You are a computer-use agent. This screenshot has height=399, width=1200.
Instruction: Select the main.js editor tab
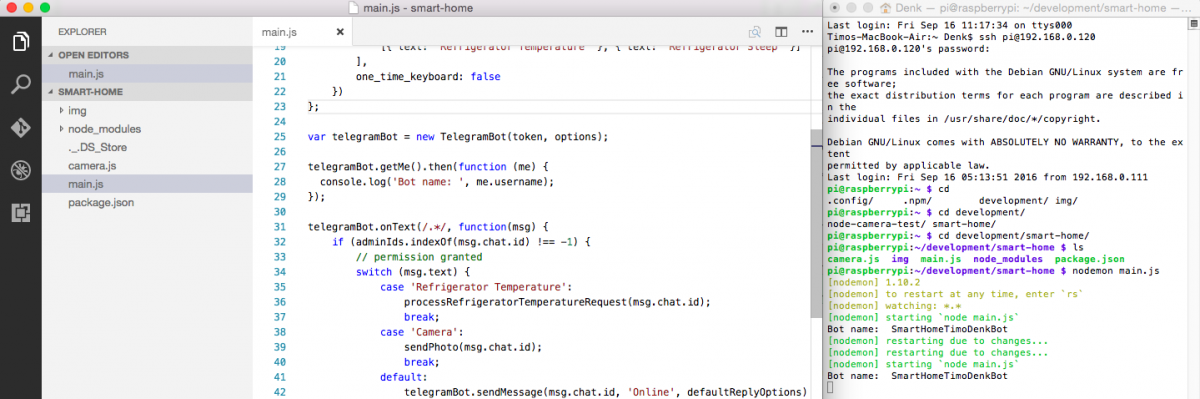[302, 32]
